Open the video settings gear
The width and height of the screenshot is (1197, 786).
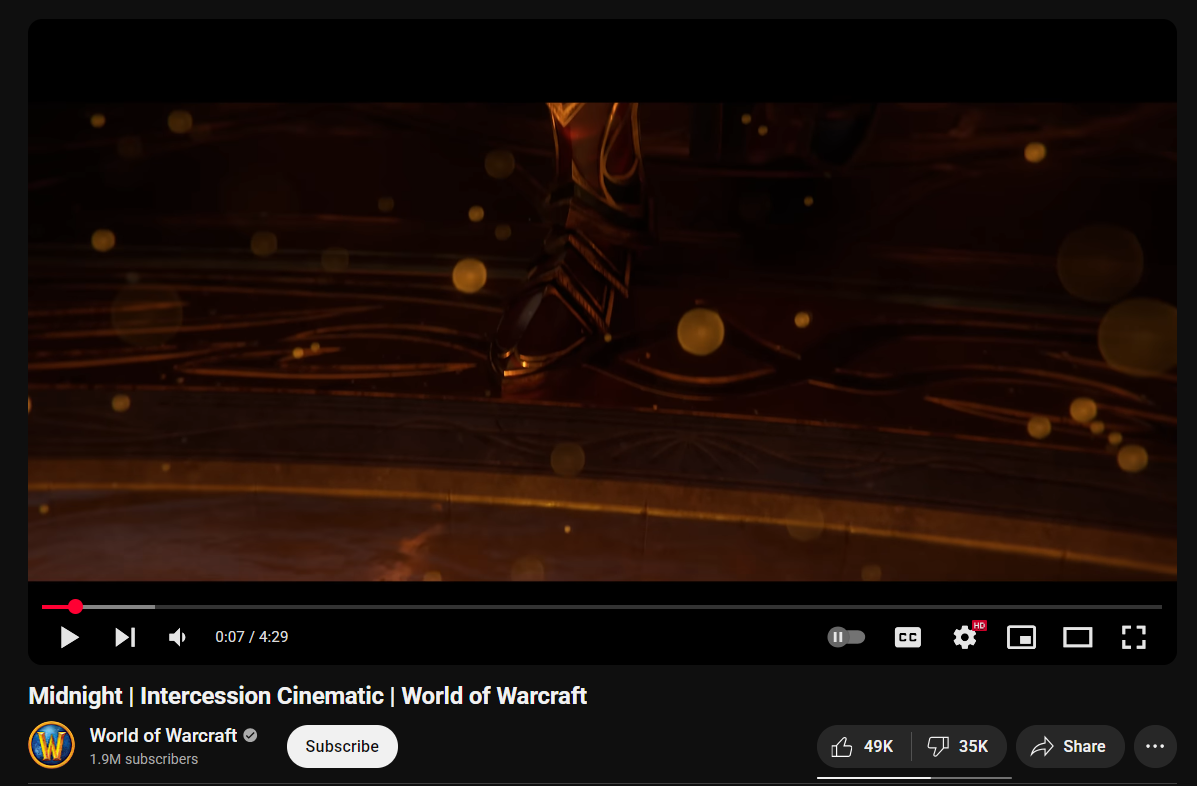(x=965, y=637)
